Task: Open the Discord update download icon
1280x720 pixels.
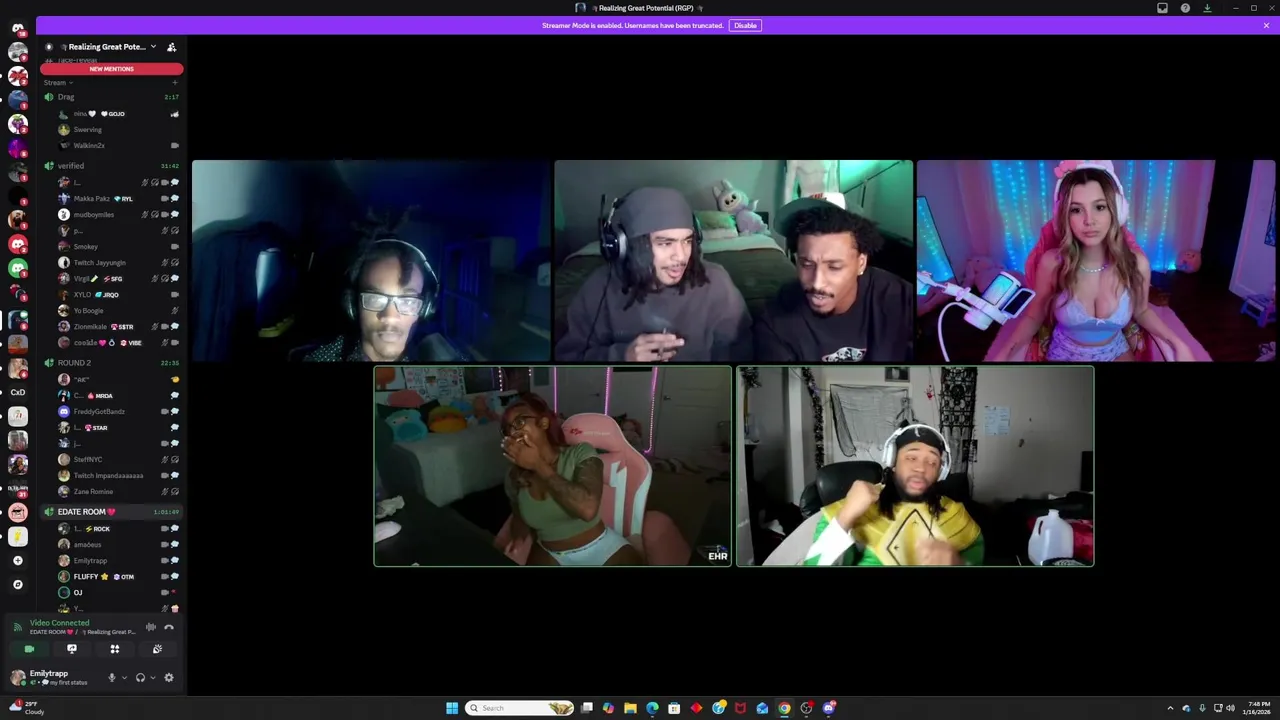Action: pos(1207,8)
